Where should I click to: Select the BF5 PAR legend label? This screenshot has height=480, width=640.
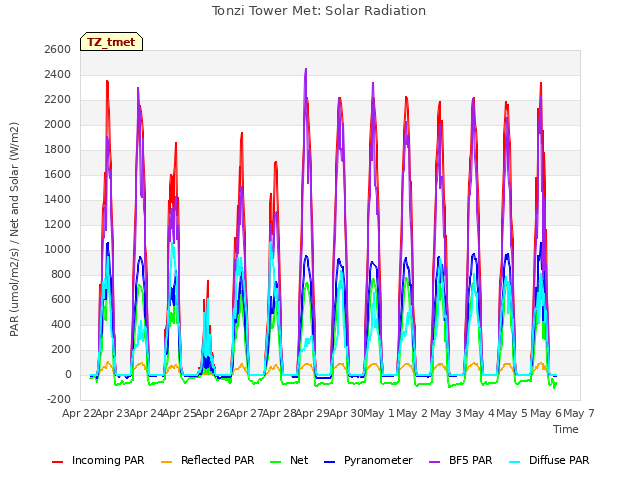click(x=471, y=460)
